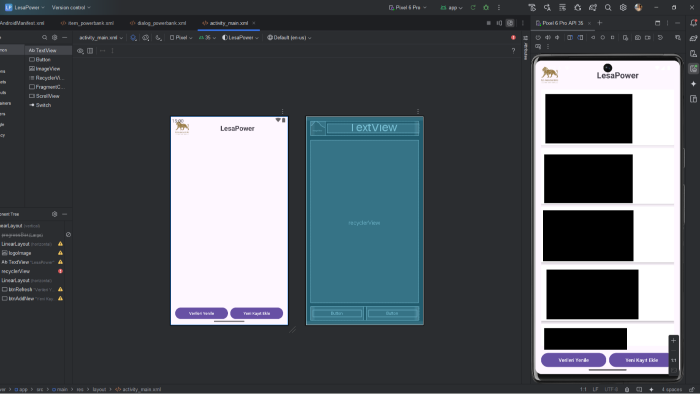Open the LesaPower project dropdown
The image size is (700, 394).
tap(25, 8)
